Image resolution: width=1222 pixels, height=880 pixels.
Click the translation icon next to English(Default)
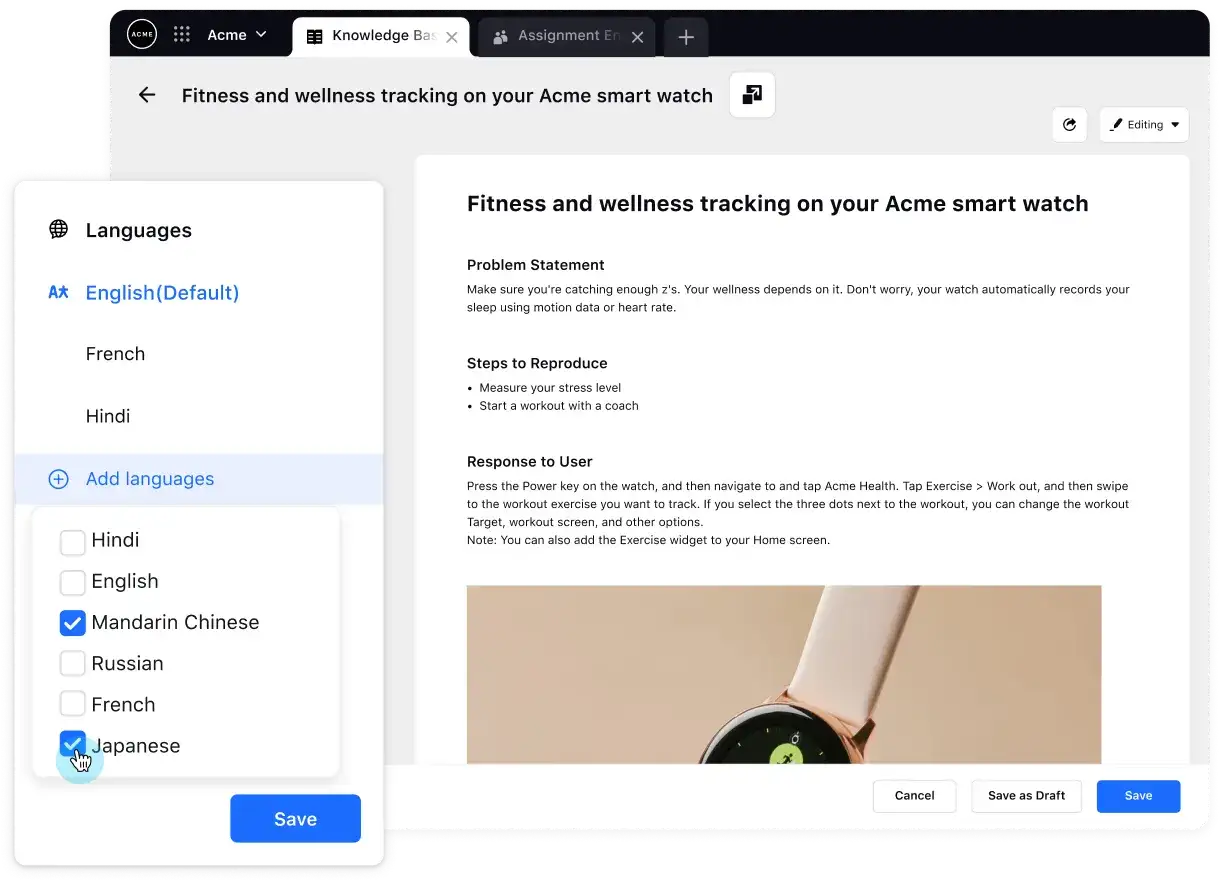tap(58, 292)
